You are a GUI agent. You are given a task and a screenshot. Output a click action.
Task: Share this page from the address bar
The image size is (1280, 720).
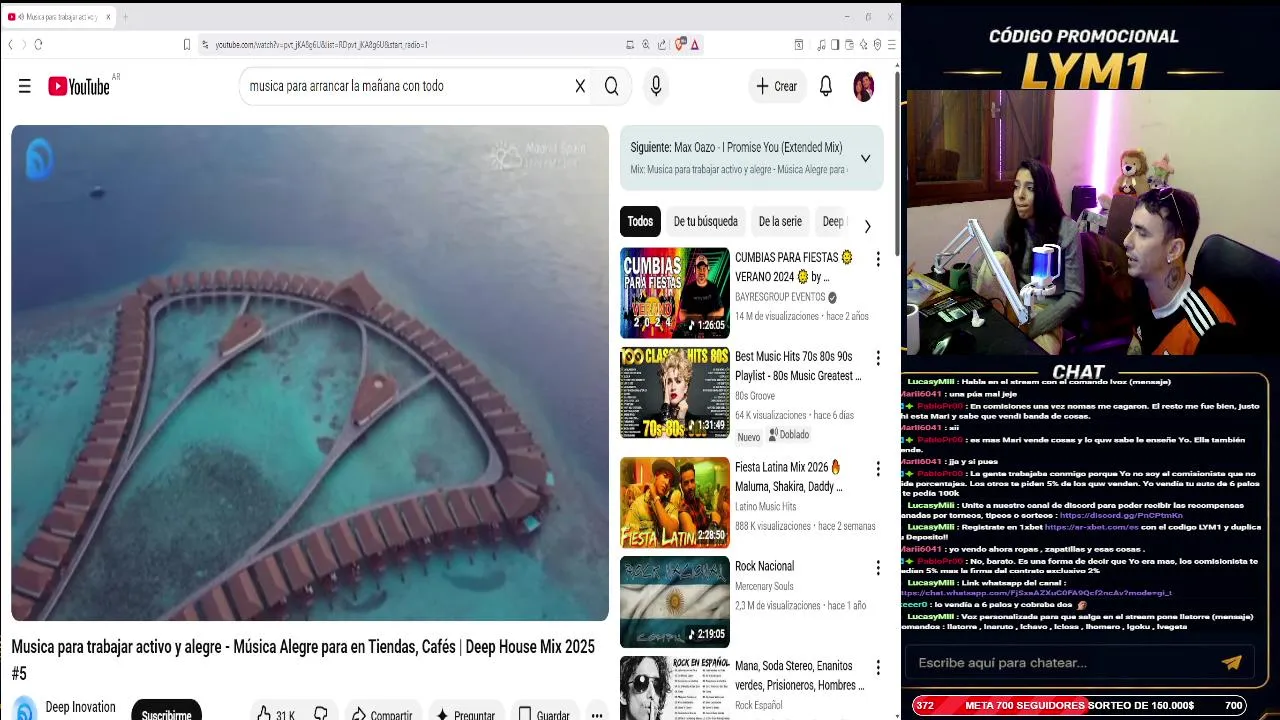662,44
